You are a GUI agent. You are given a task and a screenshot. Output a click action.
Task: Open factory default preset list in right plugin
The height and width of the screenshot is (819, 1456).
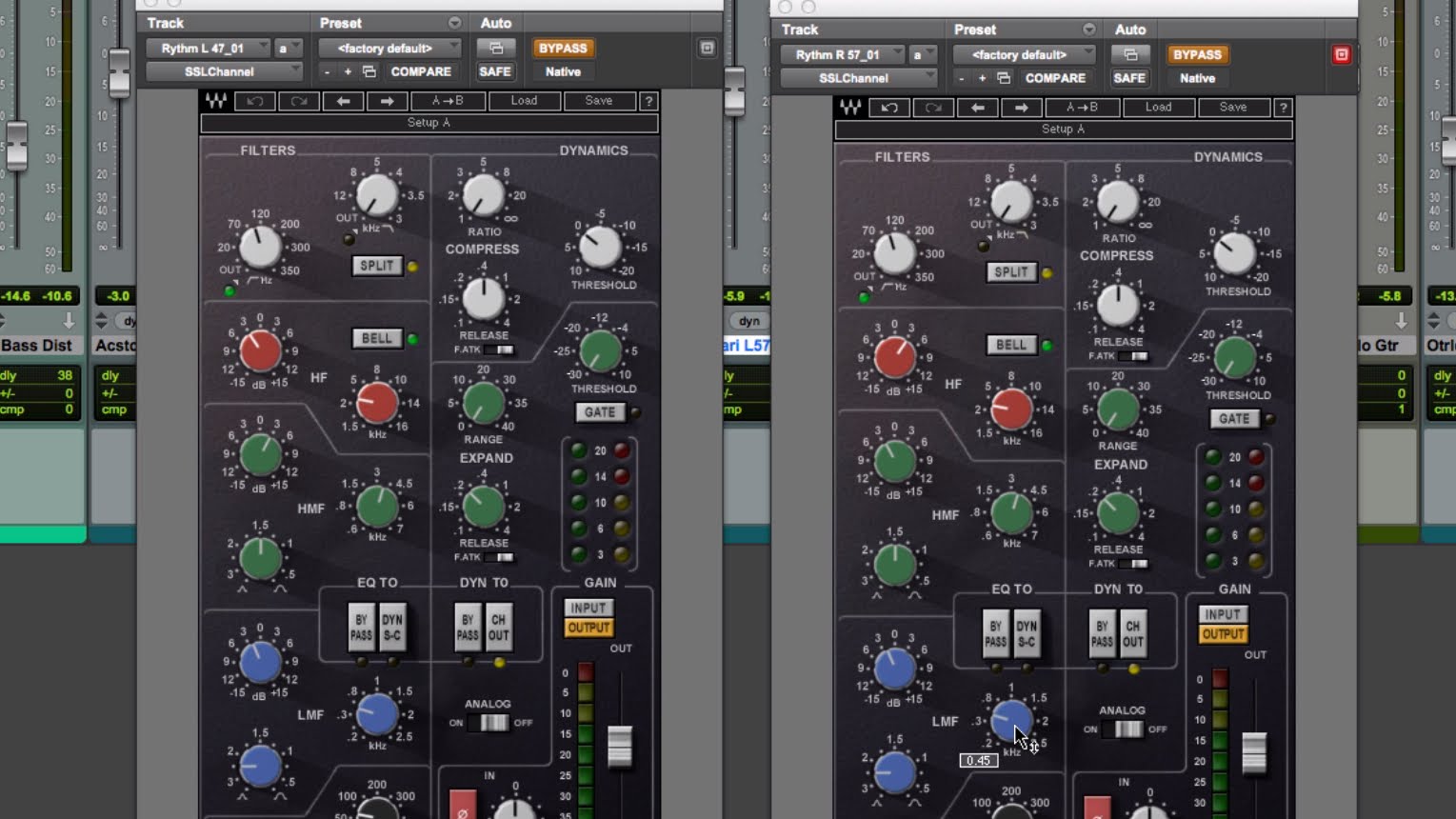1023,54
